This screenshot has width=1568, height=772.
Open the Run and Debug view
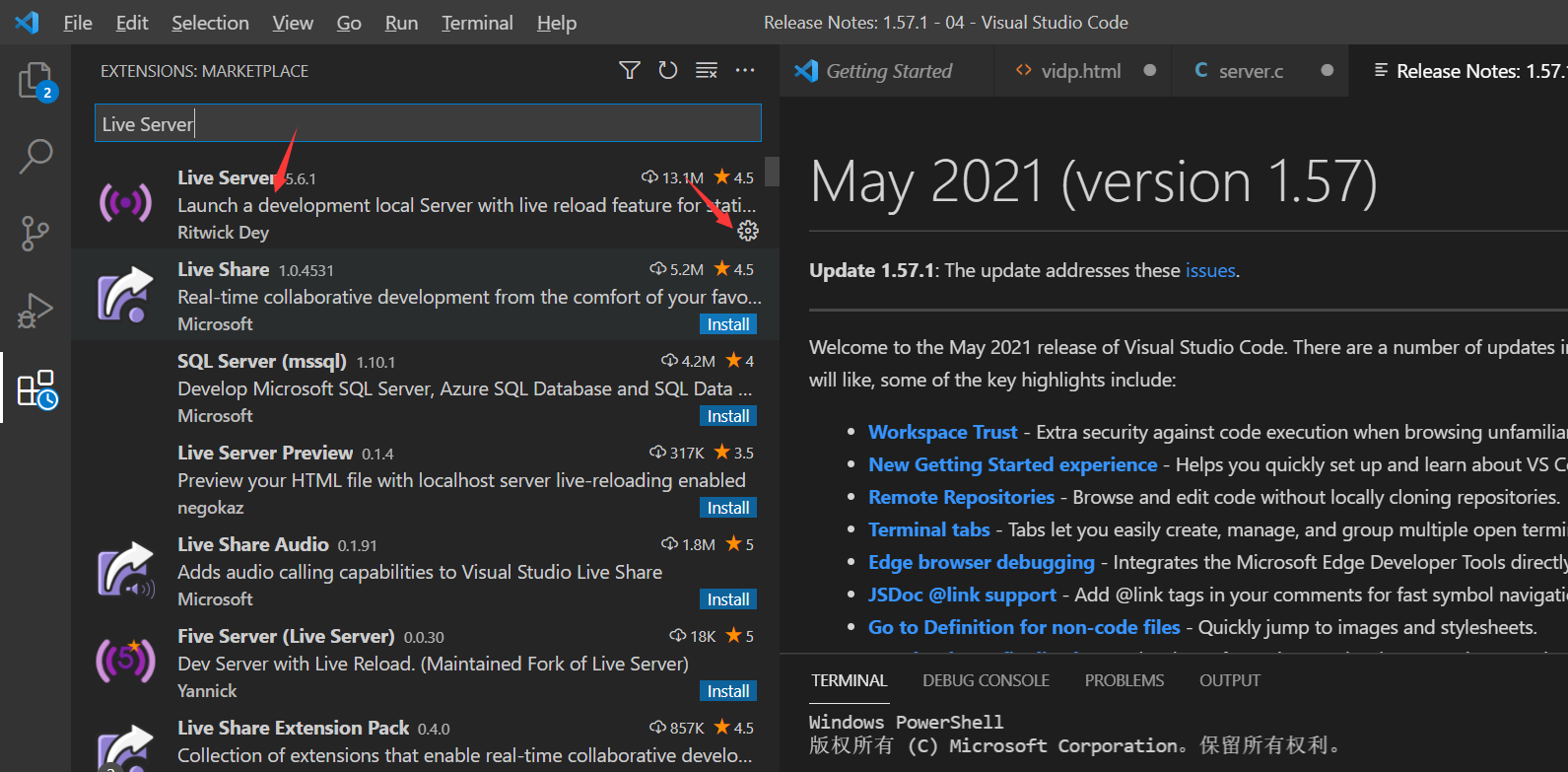pos(35,311)
